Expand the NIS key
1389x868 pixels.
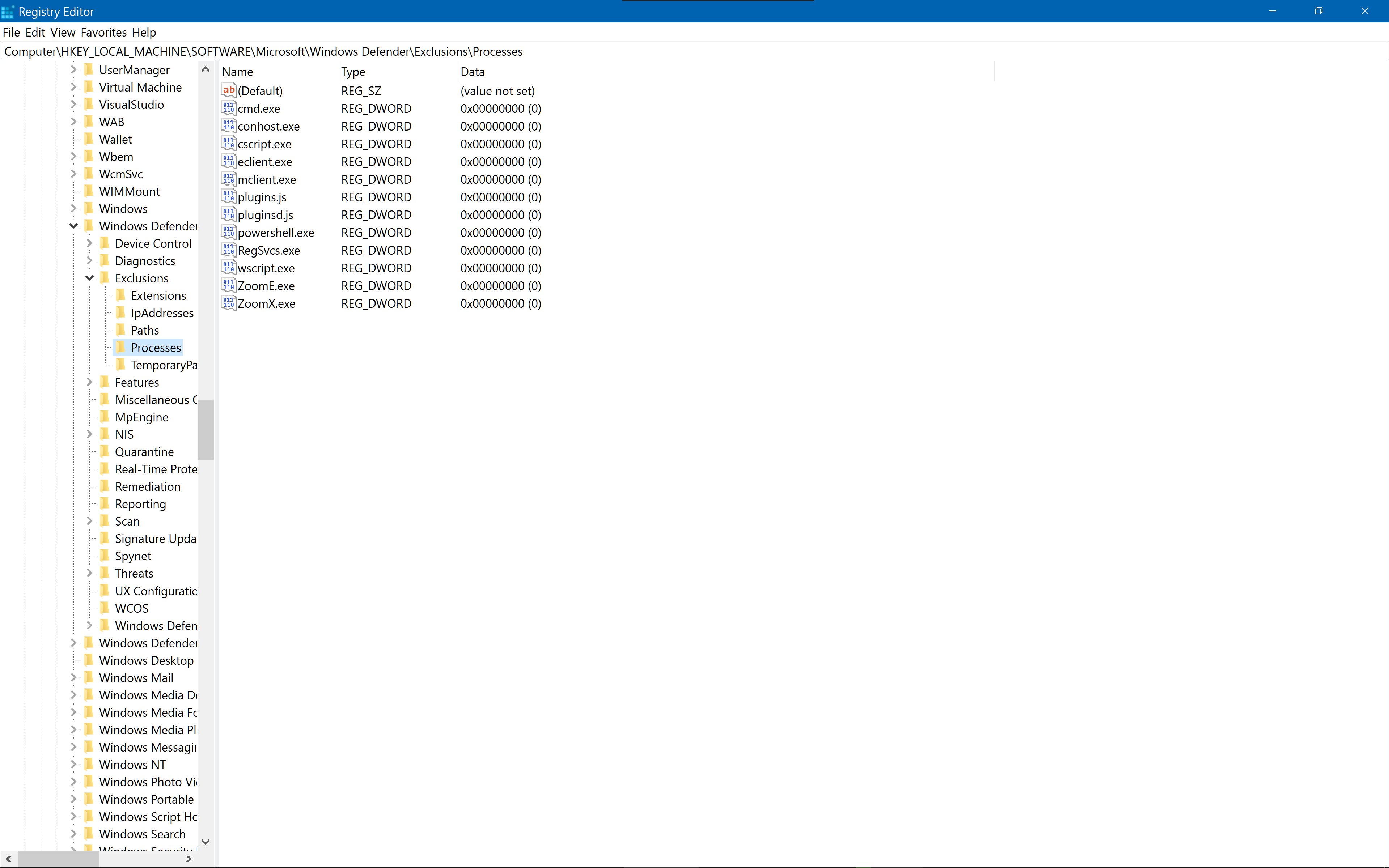90,435
